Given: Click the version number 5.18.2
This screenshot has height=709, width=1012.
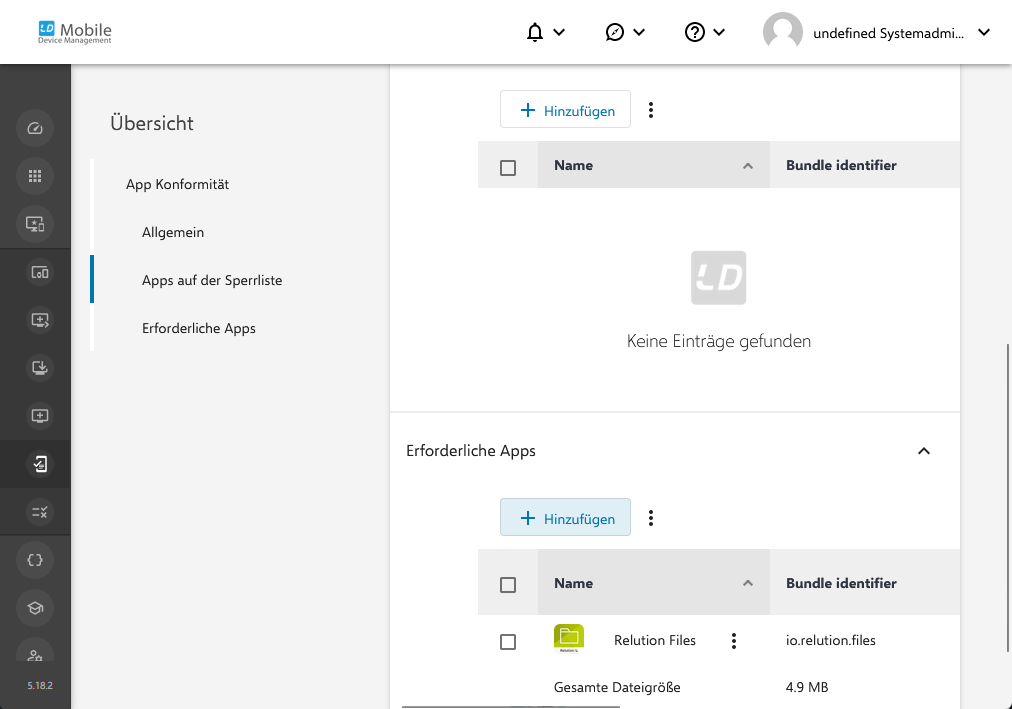Looking at the screenshot, I should [40, 686].
